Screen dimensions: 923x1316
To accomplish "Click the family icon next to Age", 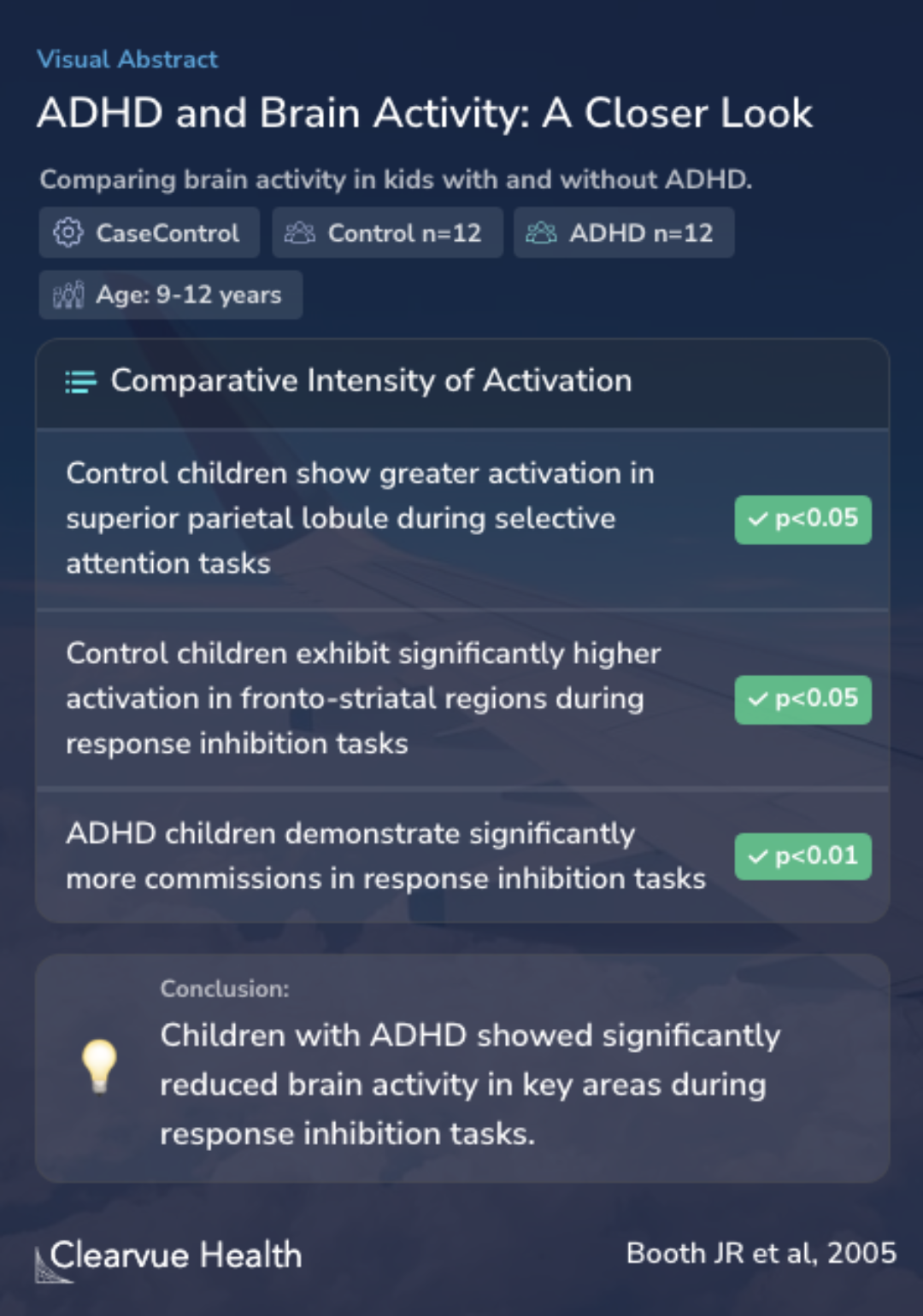I will pyautogui.click(x=68, y=295).
